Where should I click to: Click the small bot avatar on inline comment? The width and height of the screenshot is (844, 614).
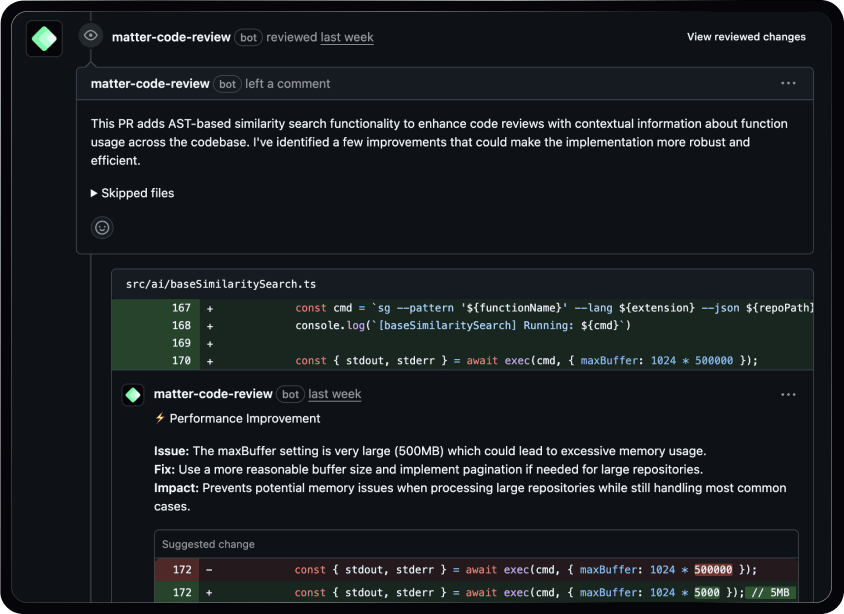tap(133, 395)
